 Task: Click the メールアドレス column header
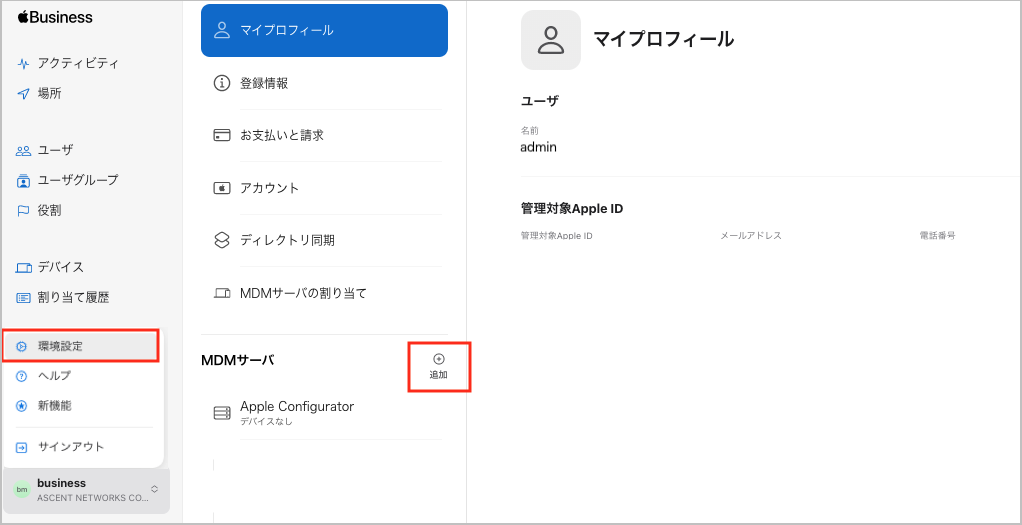tap(751, 235)
